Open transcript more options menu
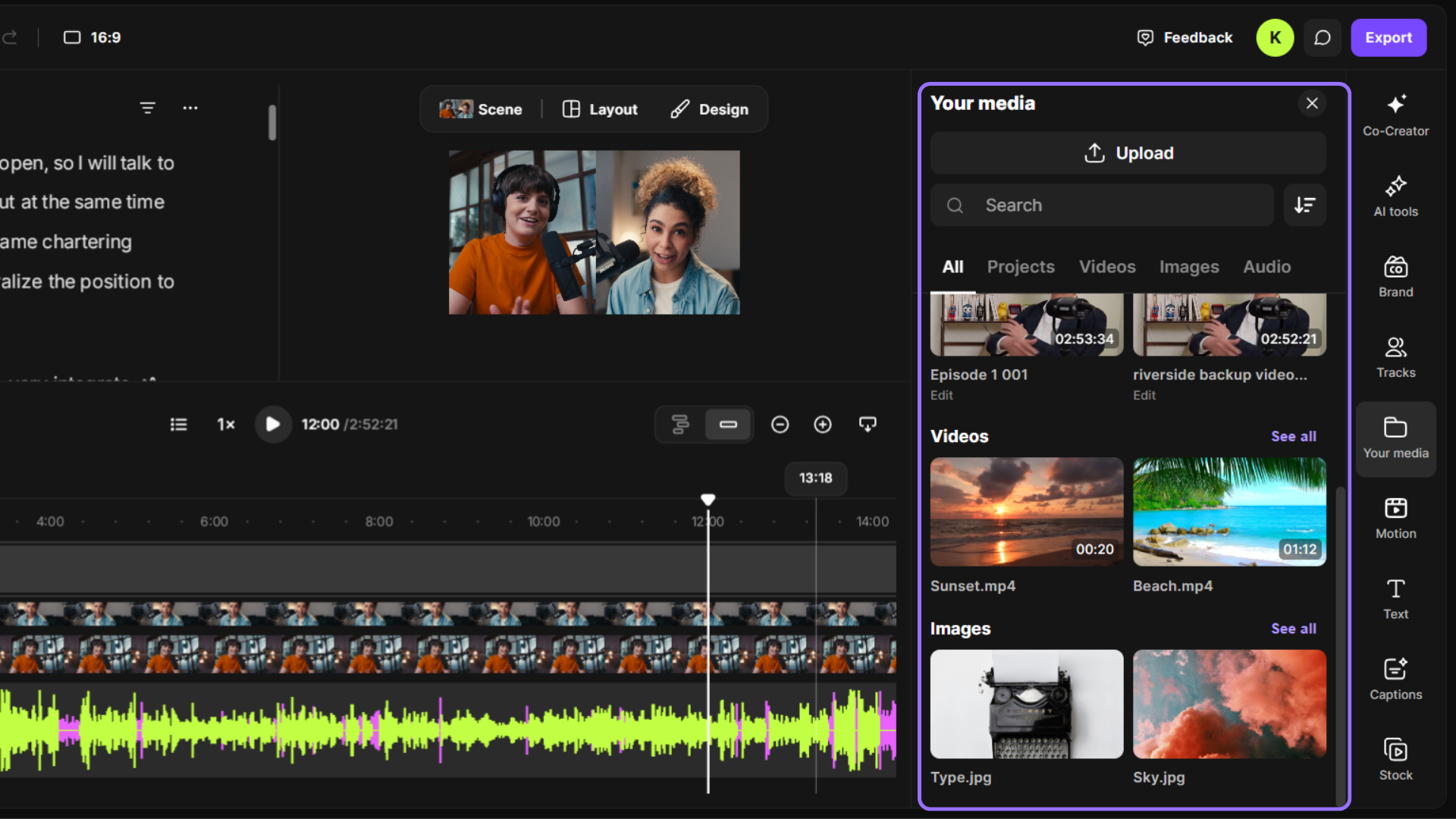This screenshot has height=819, width=1456. 190,108
